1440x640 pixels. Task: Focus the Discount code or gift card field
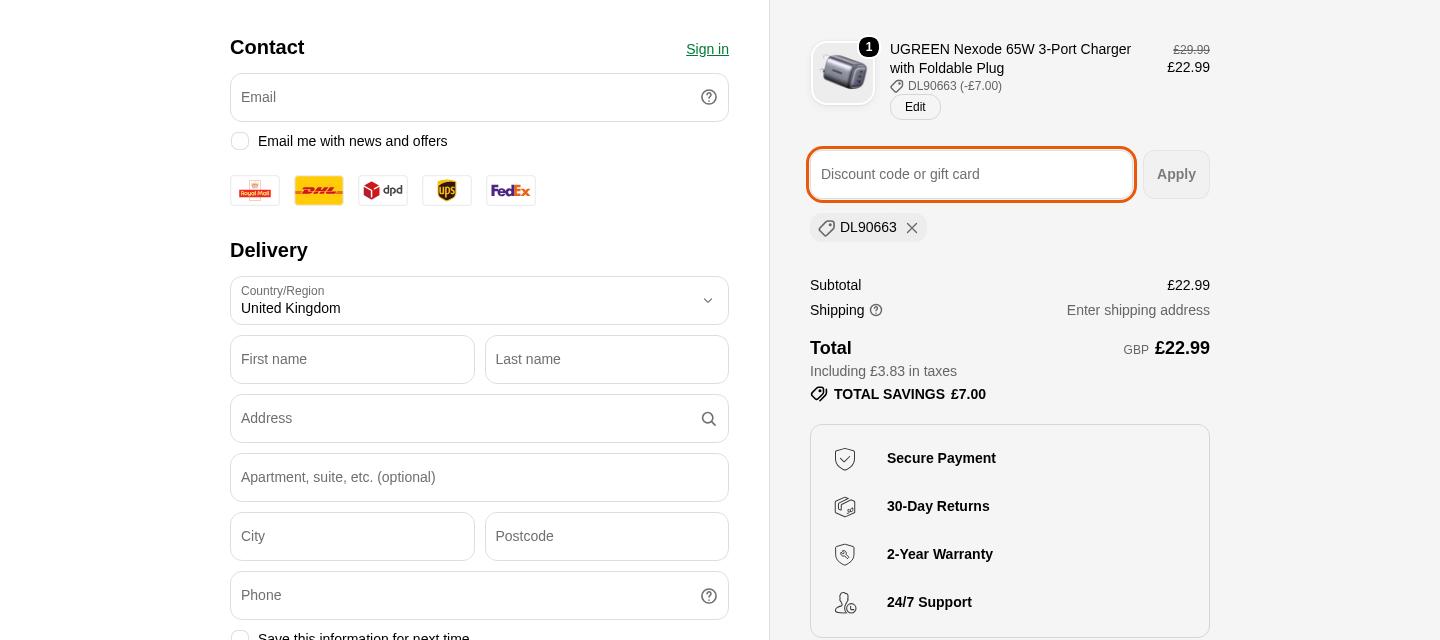tap(971, 174)
